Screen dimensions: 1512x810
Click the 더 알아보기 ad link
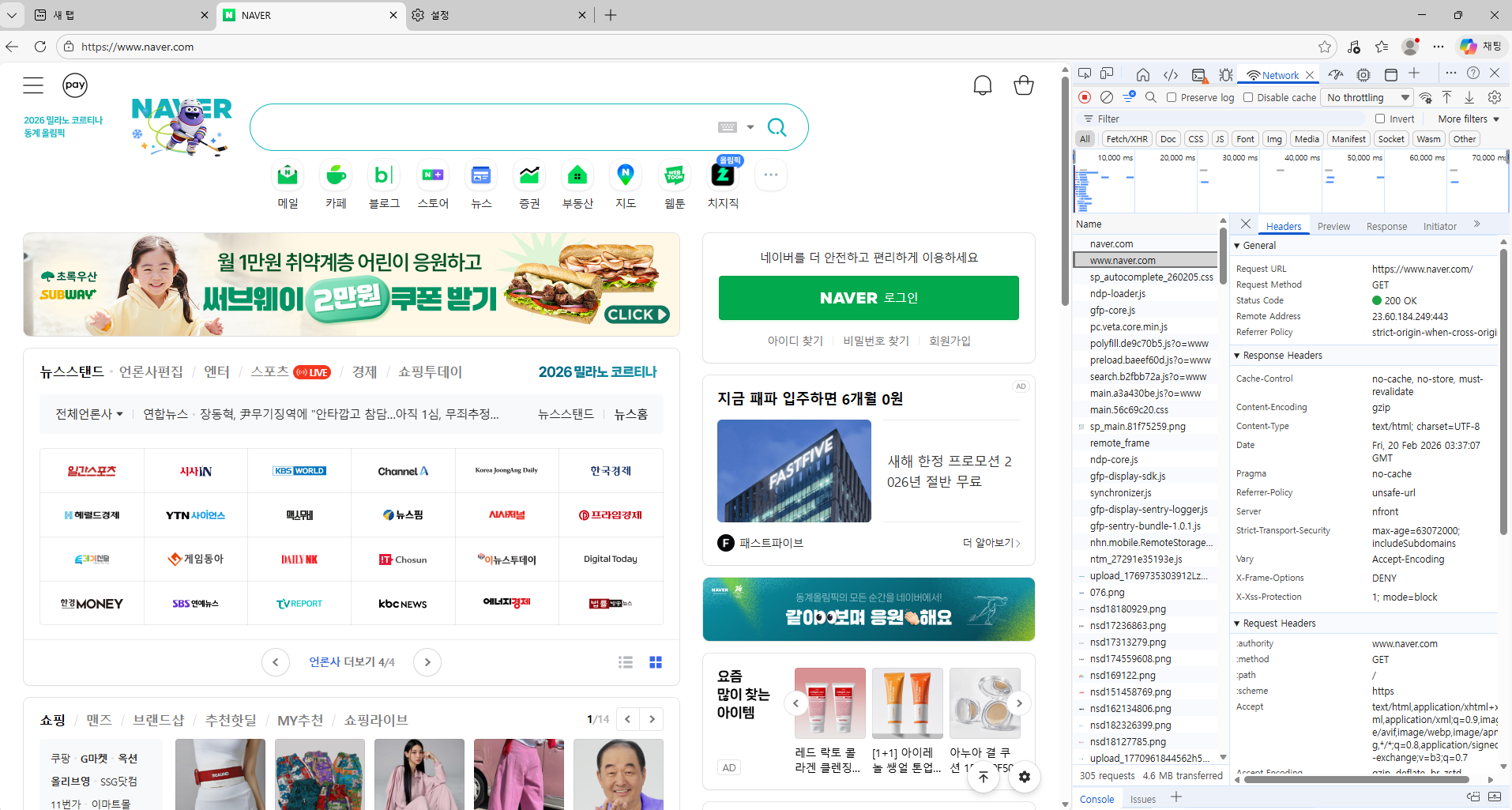tap(991, 543)
